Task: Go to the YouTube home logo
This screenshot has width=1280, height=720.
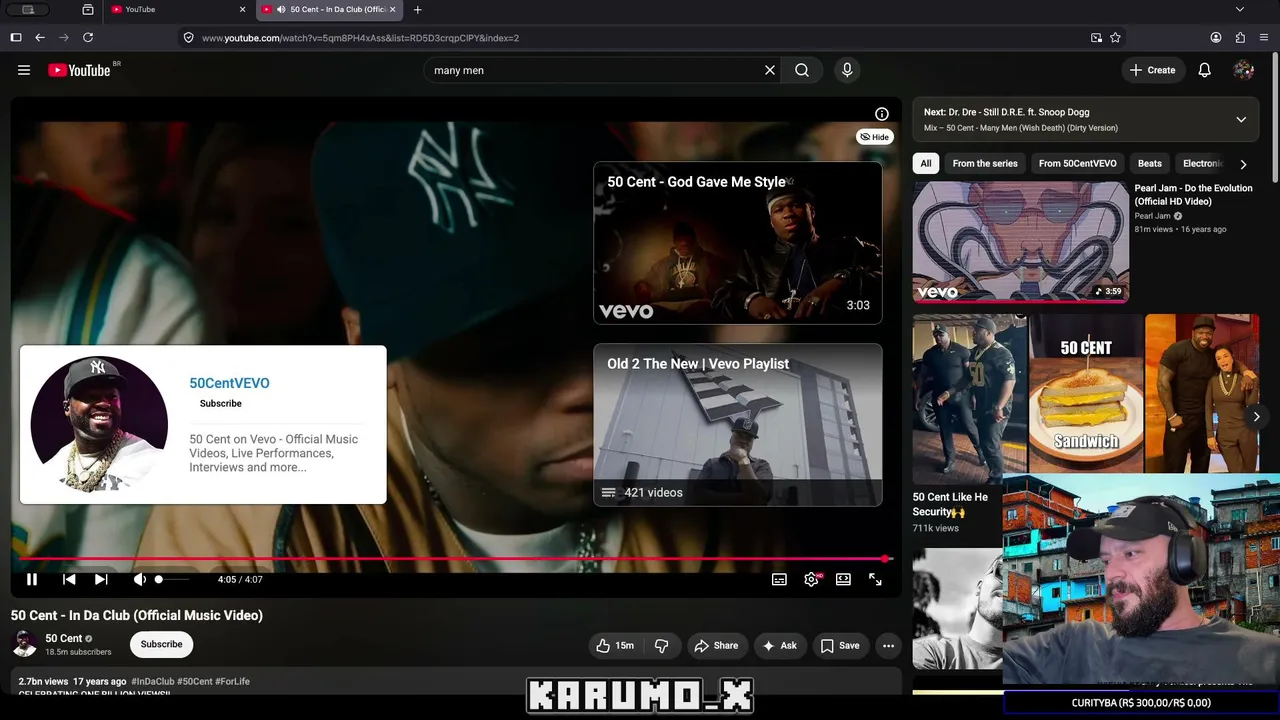Action: click(79, 70)
